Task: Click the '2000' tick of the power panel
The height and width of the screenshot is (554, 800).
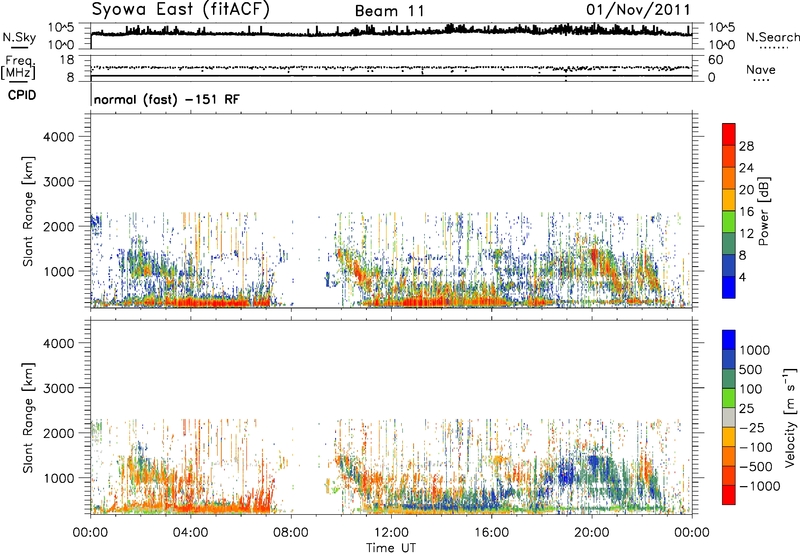Action: 58,226
